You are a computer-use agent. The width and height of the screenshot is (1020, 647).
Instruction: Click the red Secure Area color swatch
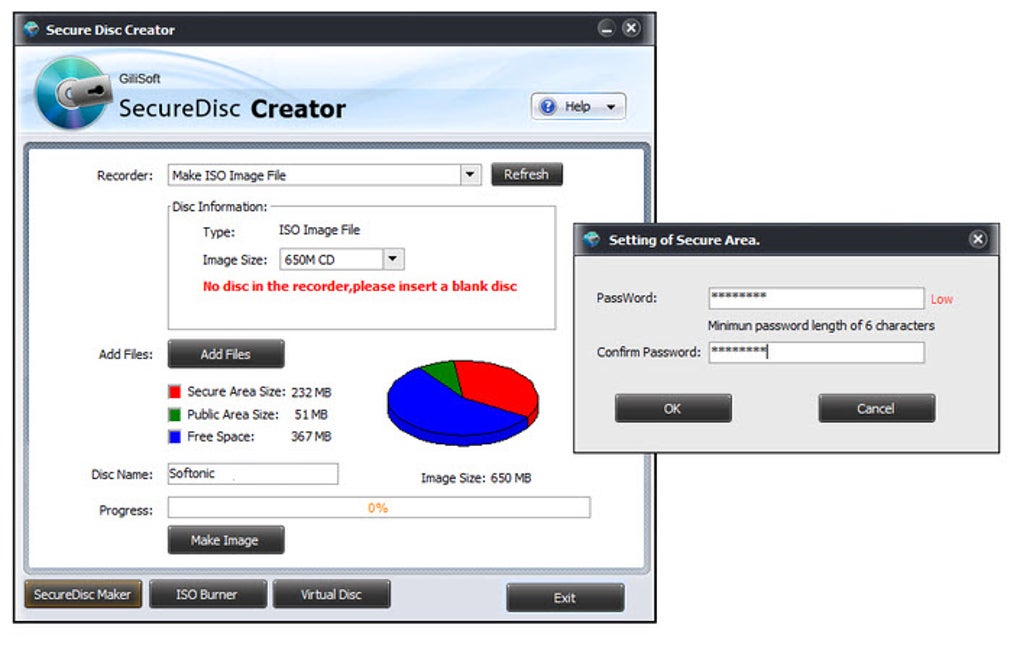tap(174, 391)
